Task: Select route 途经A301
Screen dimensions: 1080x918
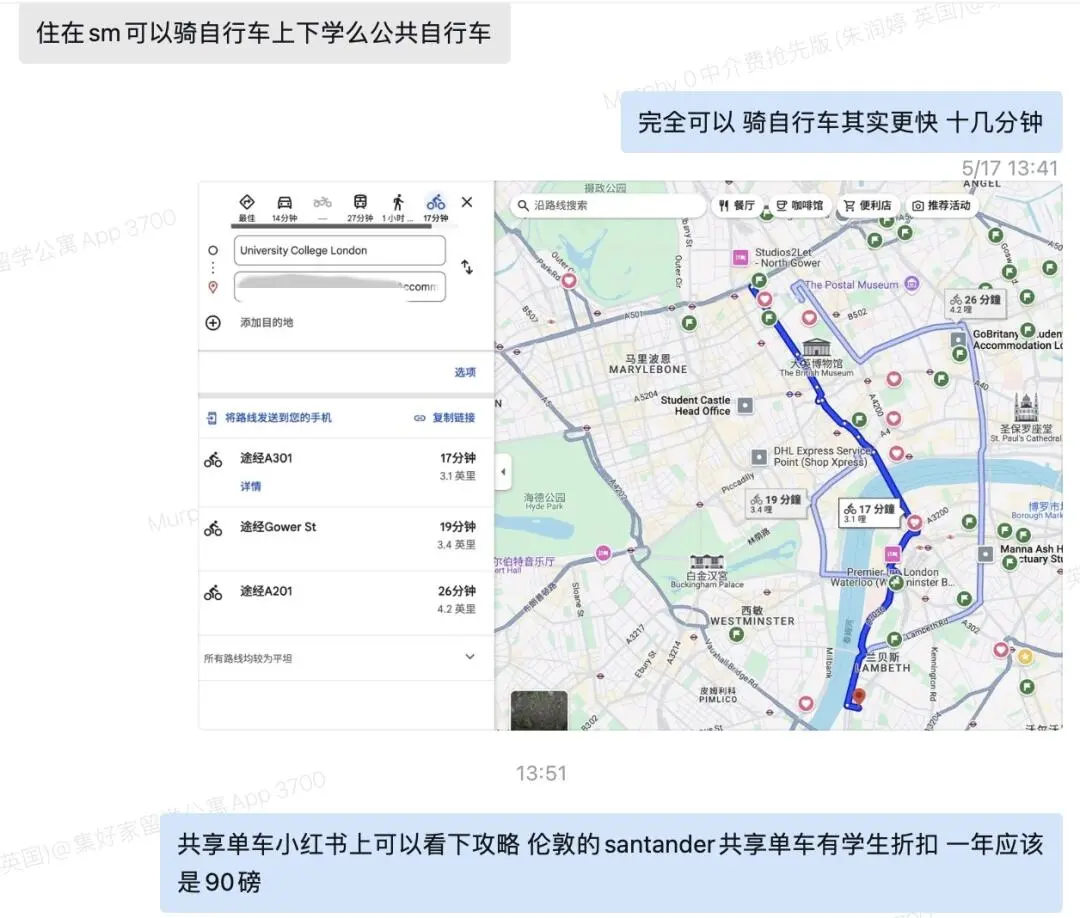Action: pyautogui.click(x=346, y=472)
